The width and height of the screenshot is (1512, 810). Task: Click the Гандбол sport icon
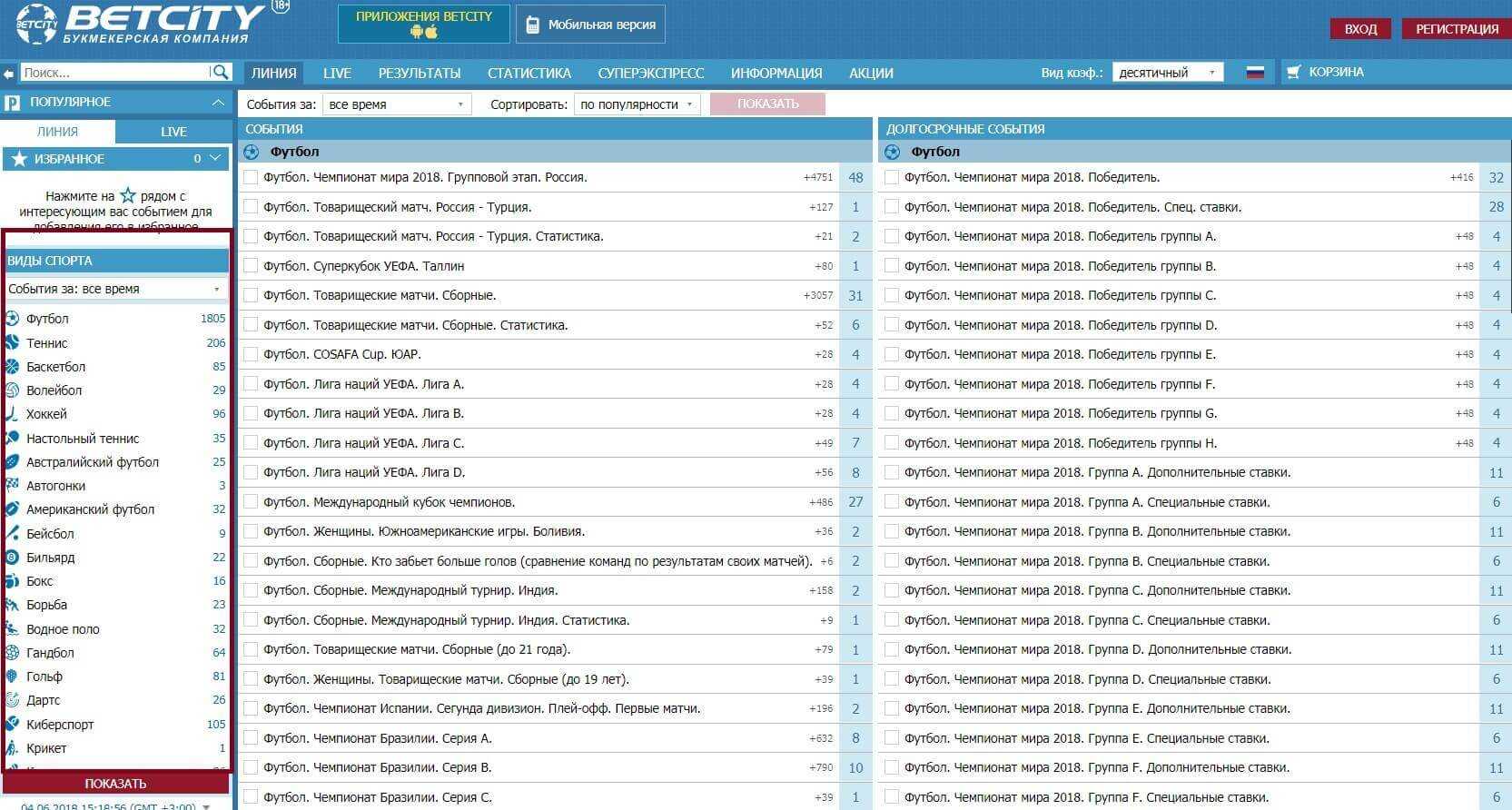tap(12, 652)
